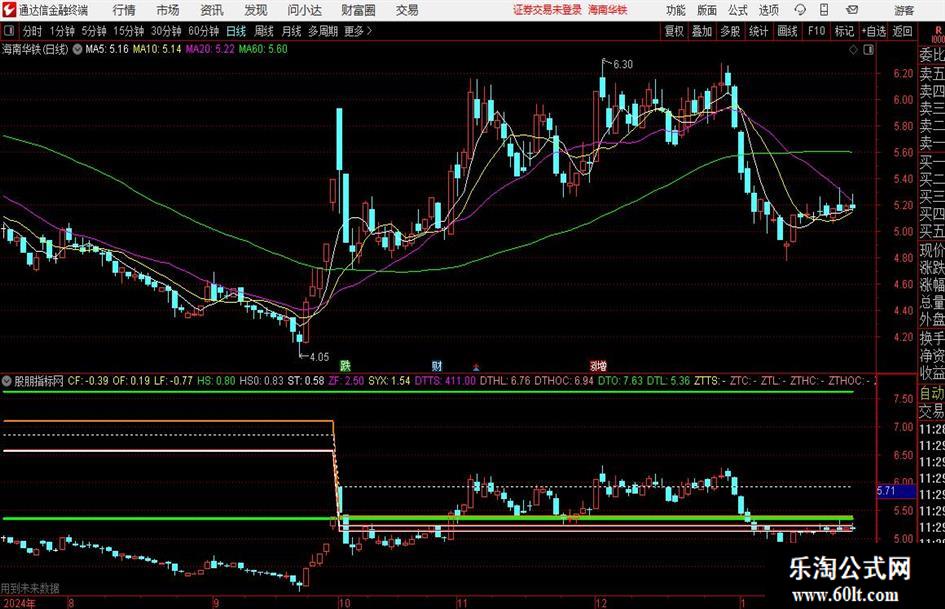Click the 游客 user label
The image size is (945, 609).
904,10
